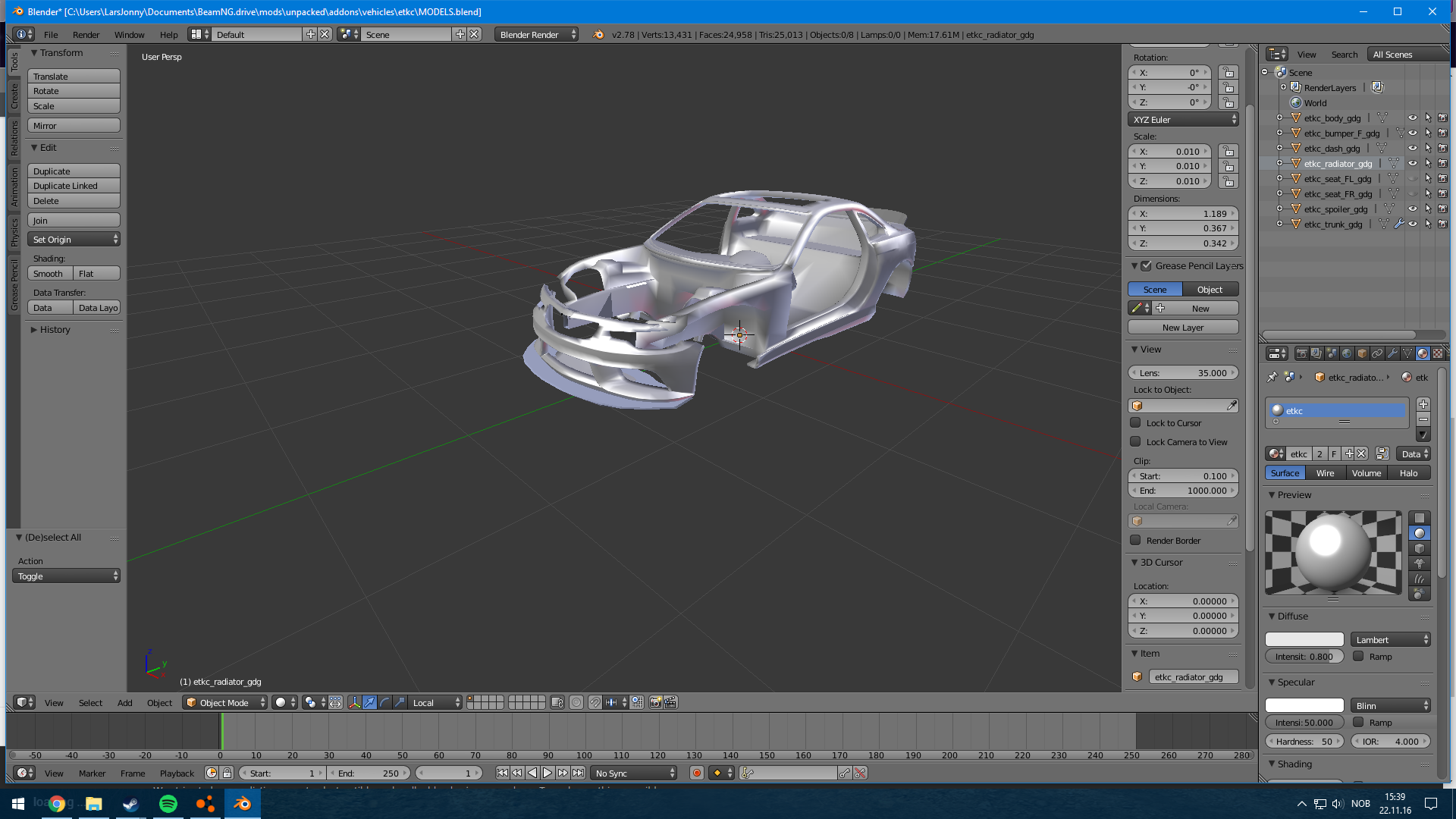Add a new material slot
Image resolution: width=1456 pixels, height=819 pixels.
pos(1423,404)
